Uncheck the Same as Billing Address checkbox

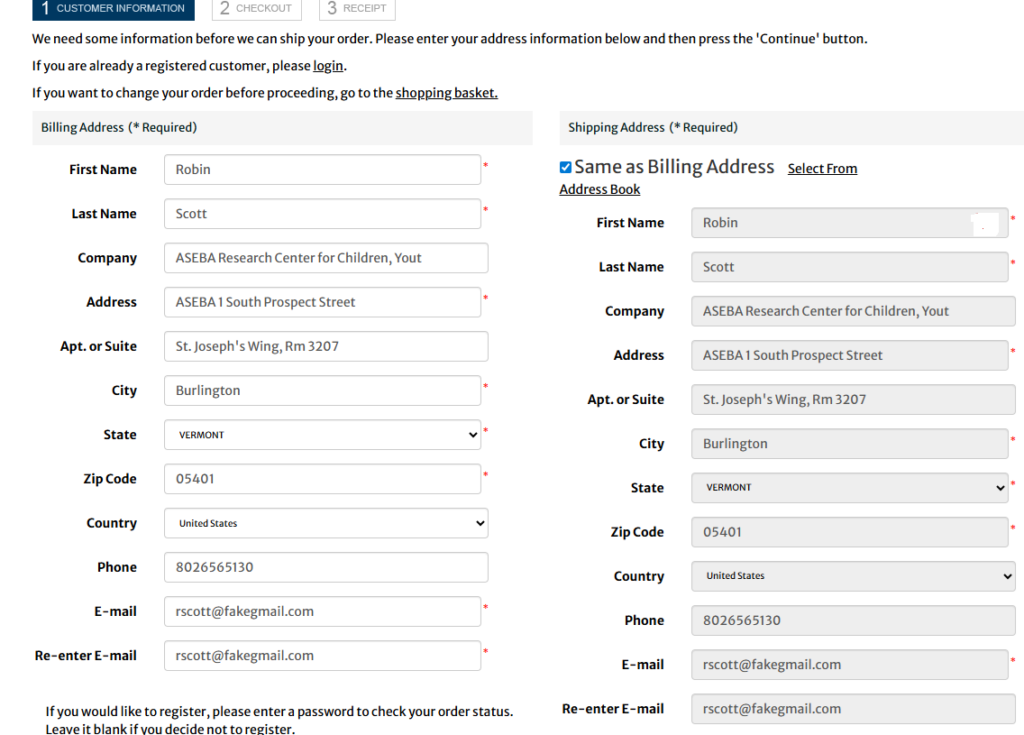566,167
